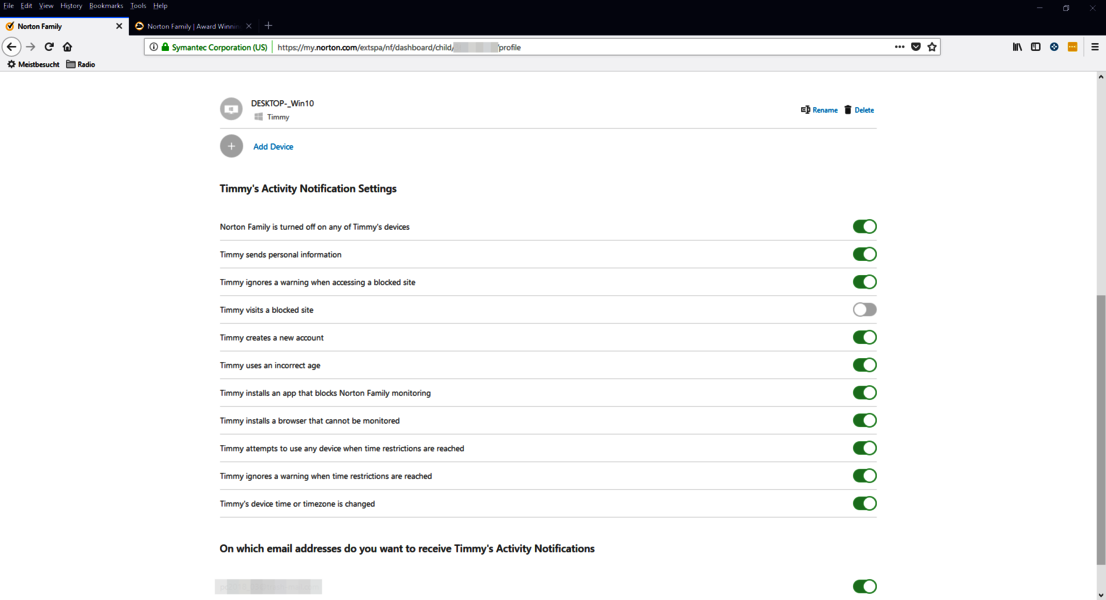Reload the current Norton Family page
The image size is (1106, 600).
click(x=49, y=47)
